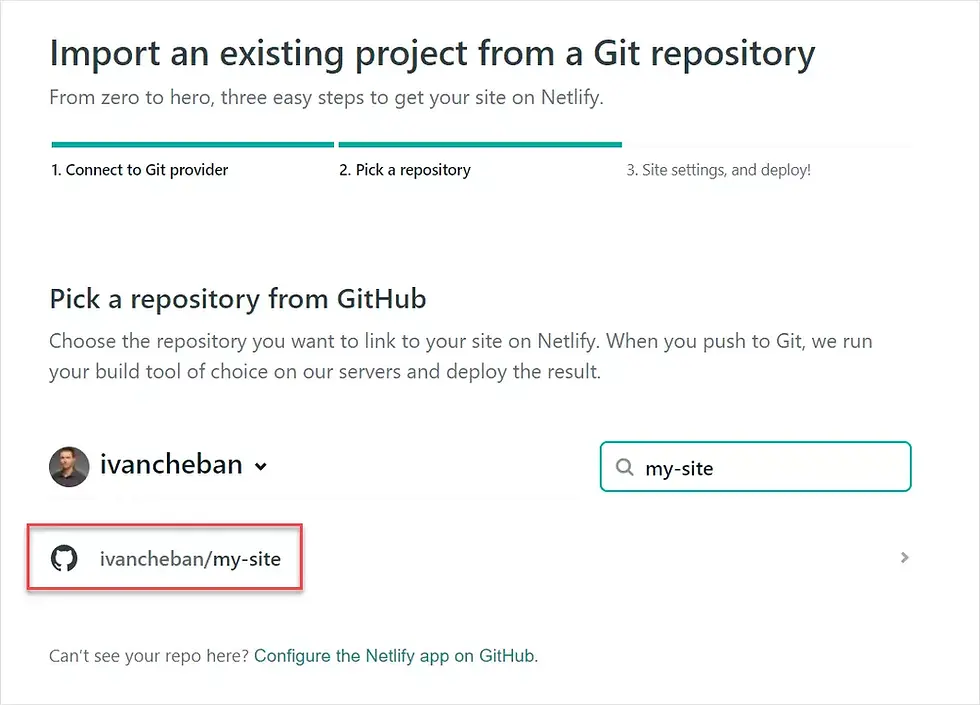Click the Choose the repository description paragraph
The width and height of the screenshot is (980, 705).
(x=461, y=356)
